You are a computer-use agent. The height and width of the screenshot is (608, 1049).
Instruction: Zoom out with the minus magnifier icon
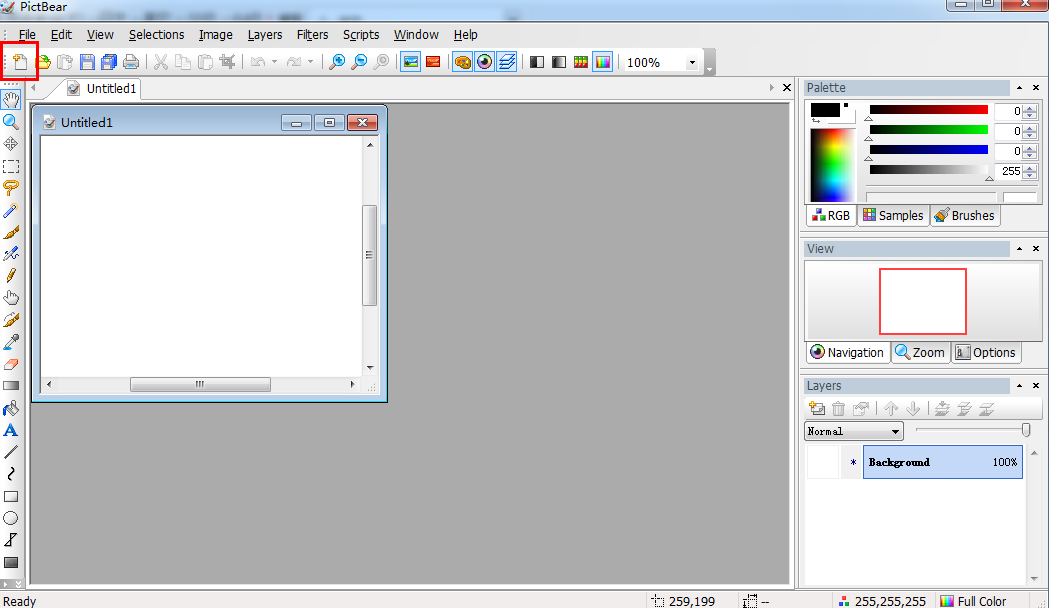(359, 62)
